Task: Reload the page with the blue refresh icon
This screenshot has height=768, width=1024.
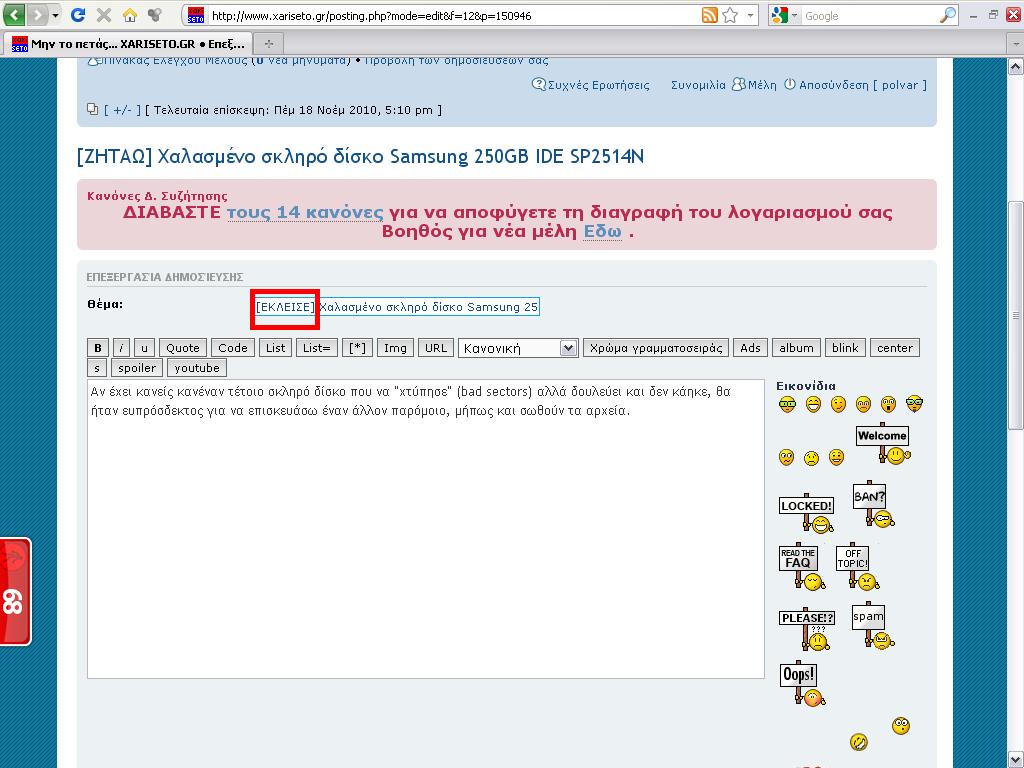Action: [78, 14]
